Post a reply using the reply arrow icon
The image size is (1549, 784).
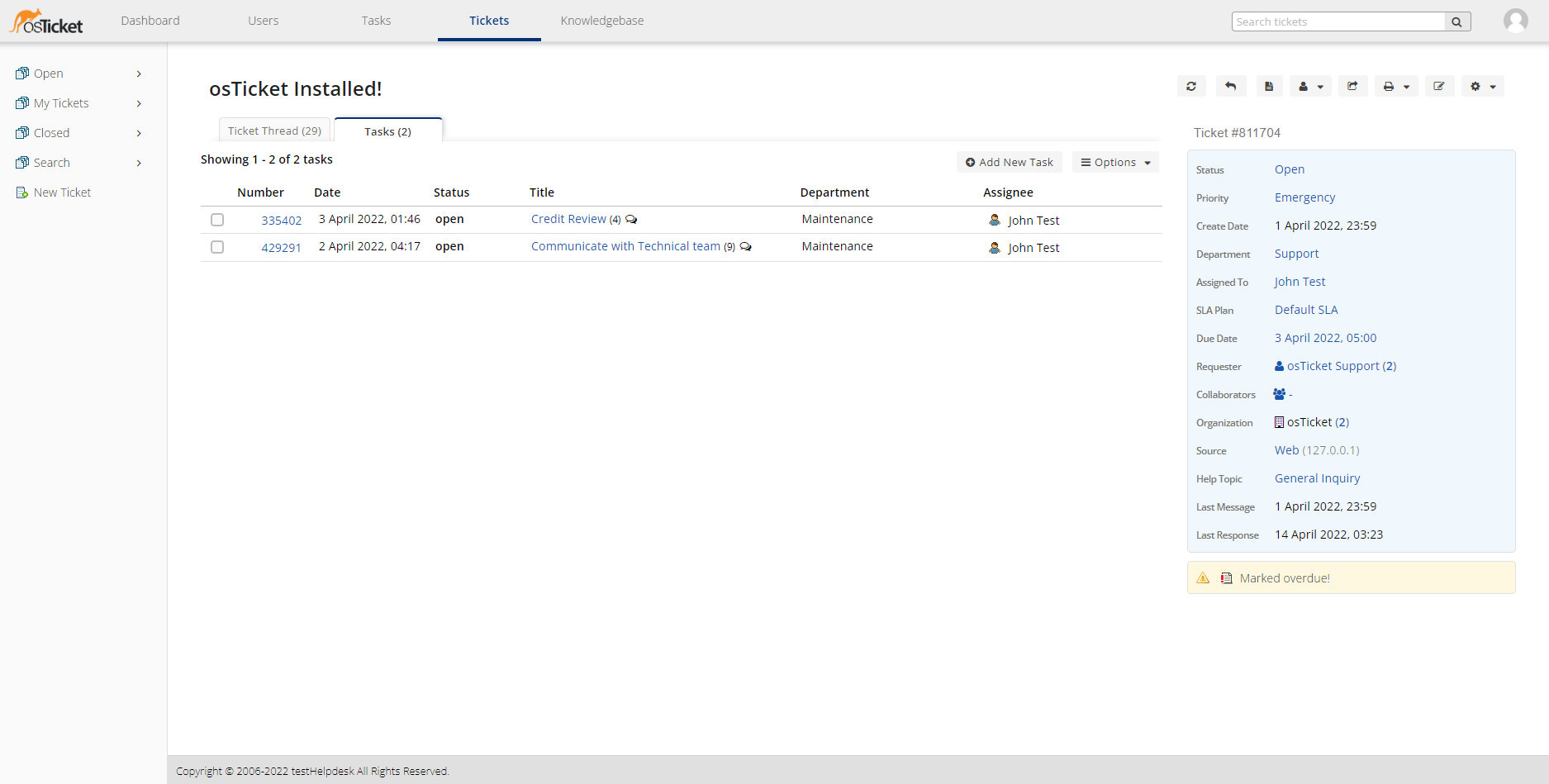(x=1230, y=86)
